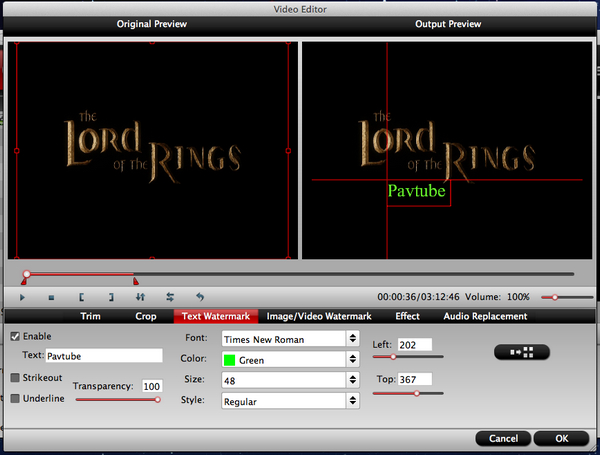Screen dimensions: 600x455
Task: Click the trim end marker triangle
Action: [x=136, y=282]
